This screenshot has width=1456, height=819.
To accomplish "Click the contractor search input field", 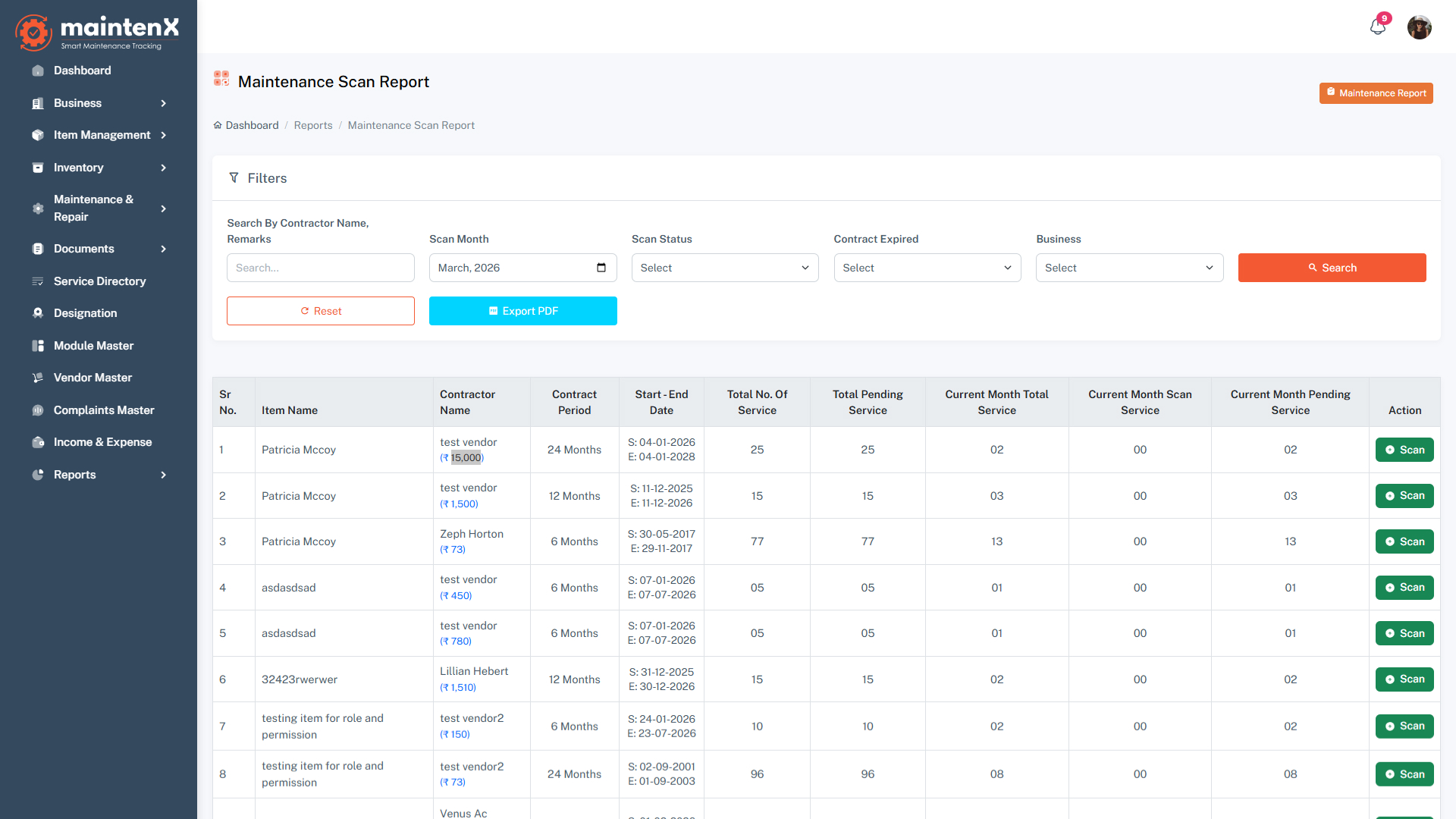I will (x=320, y=267).
